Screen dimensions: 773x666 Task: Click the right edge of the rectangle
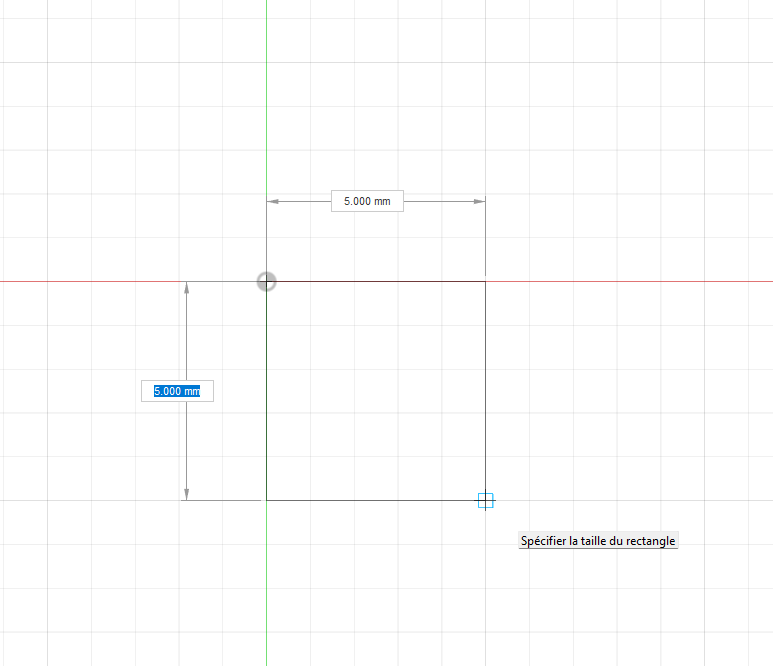485,390
